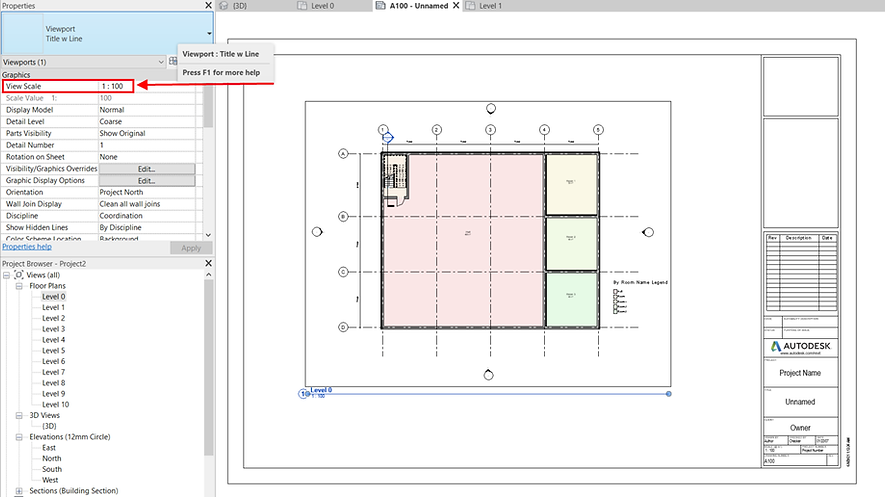The height and width of the screenshot is (497, 885).
Task: Select the south elevation marker below the plan
Action: point(489,375)
